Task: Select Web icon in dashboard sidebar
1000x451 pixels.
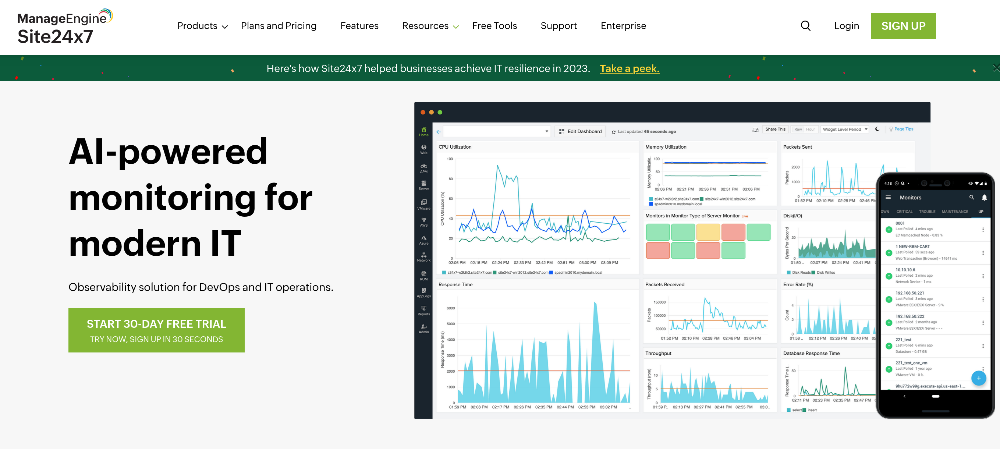Action: tap(423, 149)
